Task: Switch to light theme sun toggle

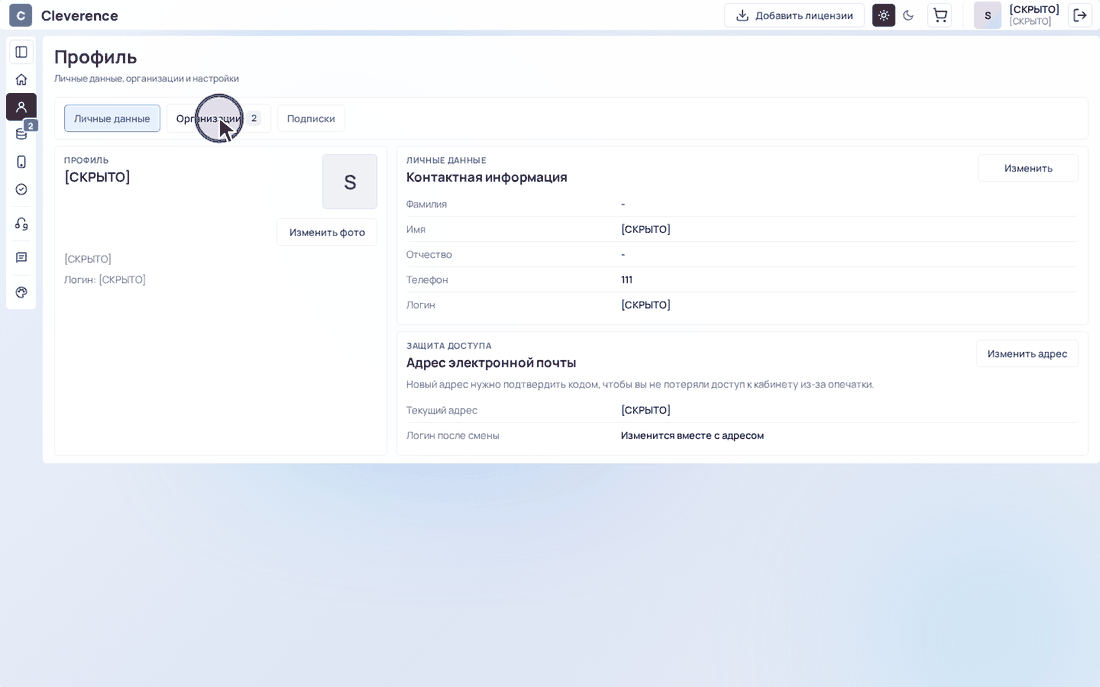Action: click(883, 15)
